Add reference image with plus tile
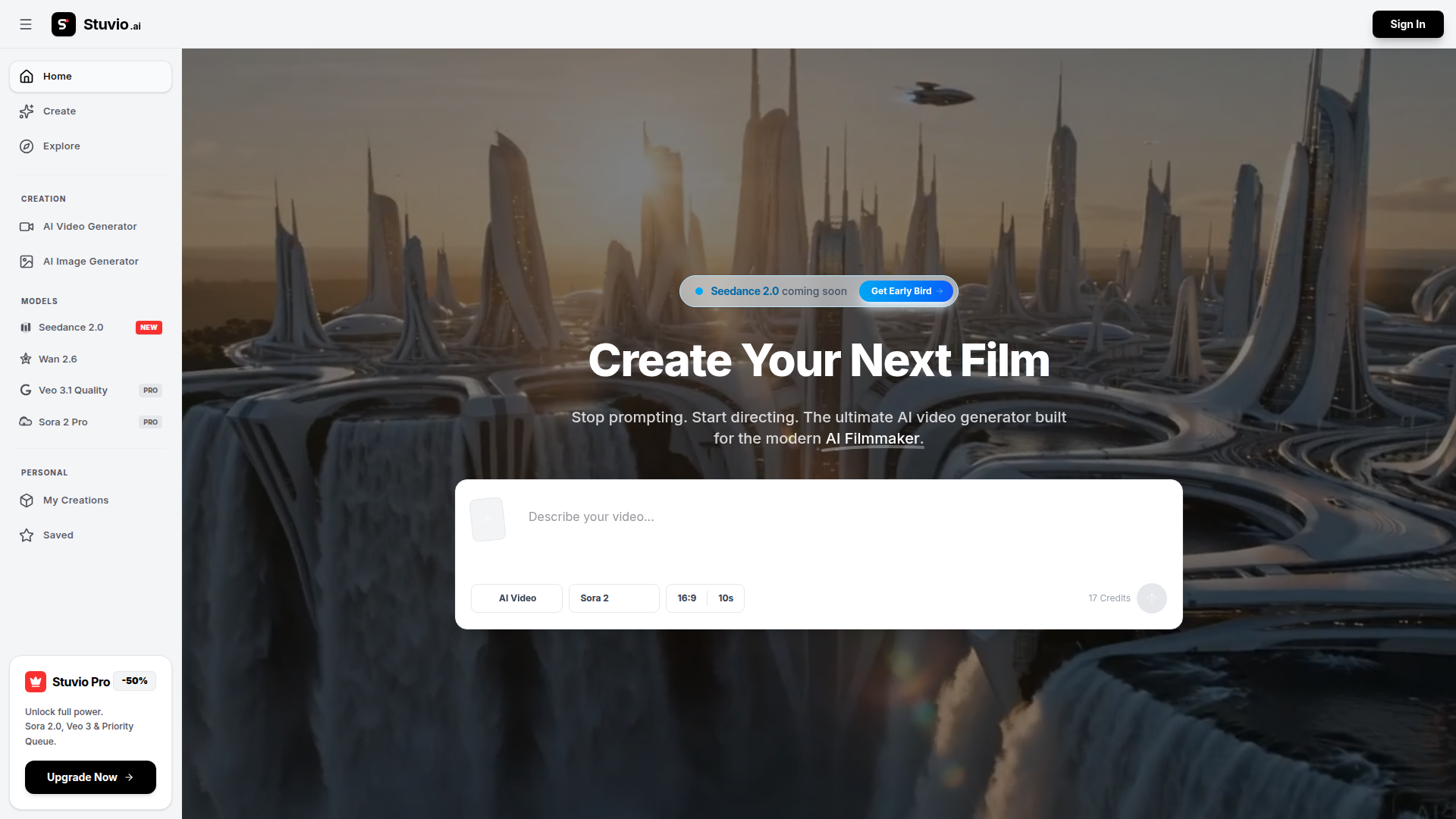Screen dimensions: 1456x819 pos(488,519)
